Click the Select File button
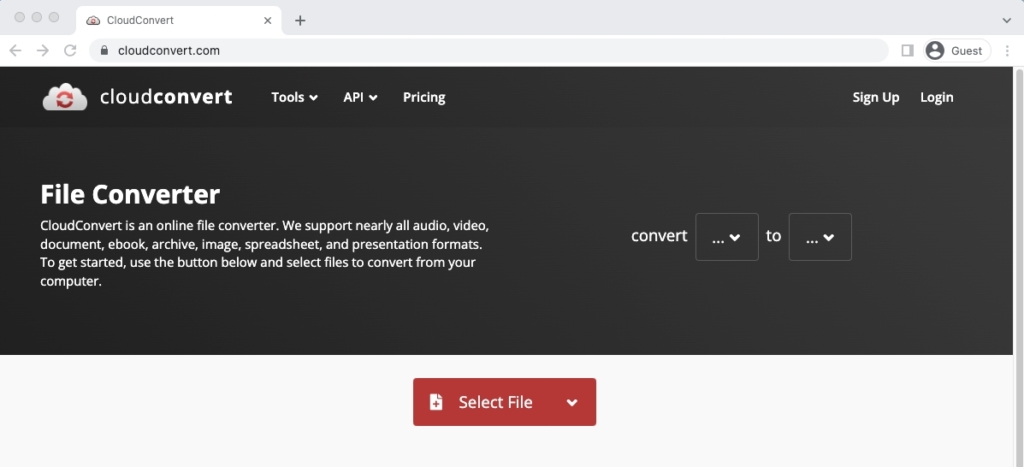 click(x=504, y=402)
